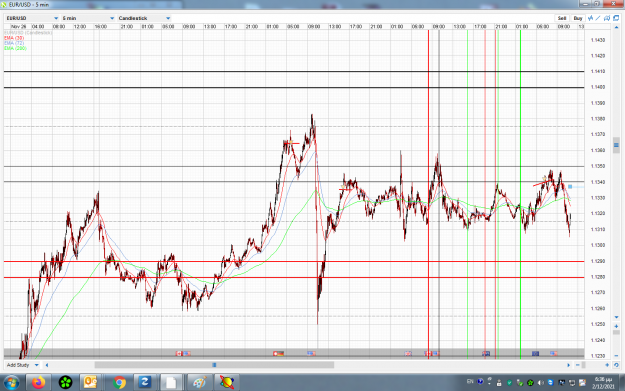Click the TeamViewer icon in the system tray
Image resolution: width=625 pixels, height=391 pixels.
coord(551,383)
